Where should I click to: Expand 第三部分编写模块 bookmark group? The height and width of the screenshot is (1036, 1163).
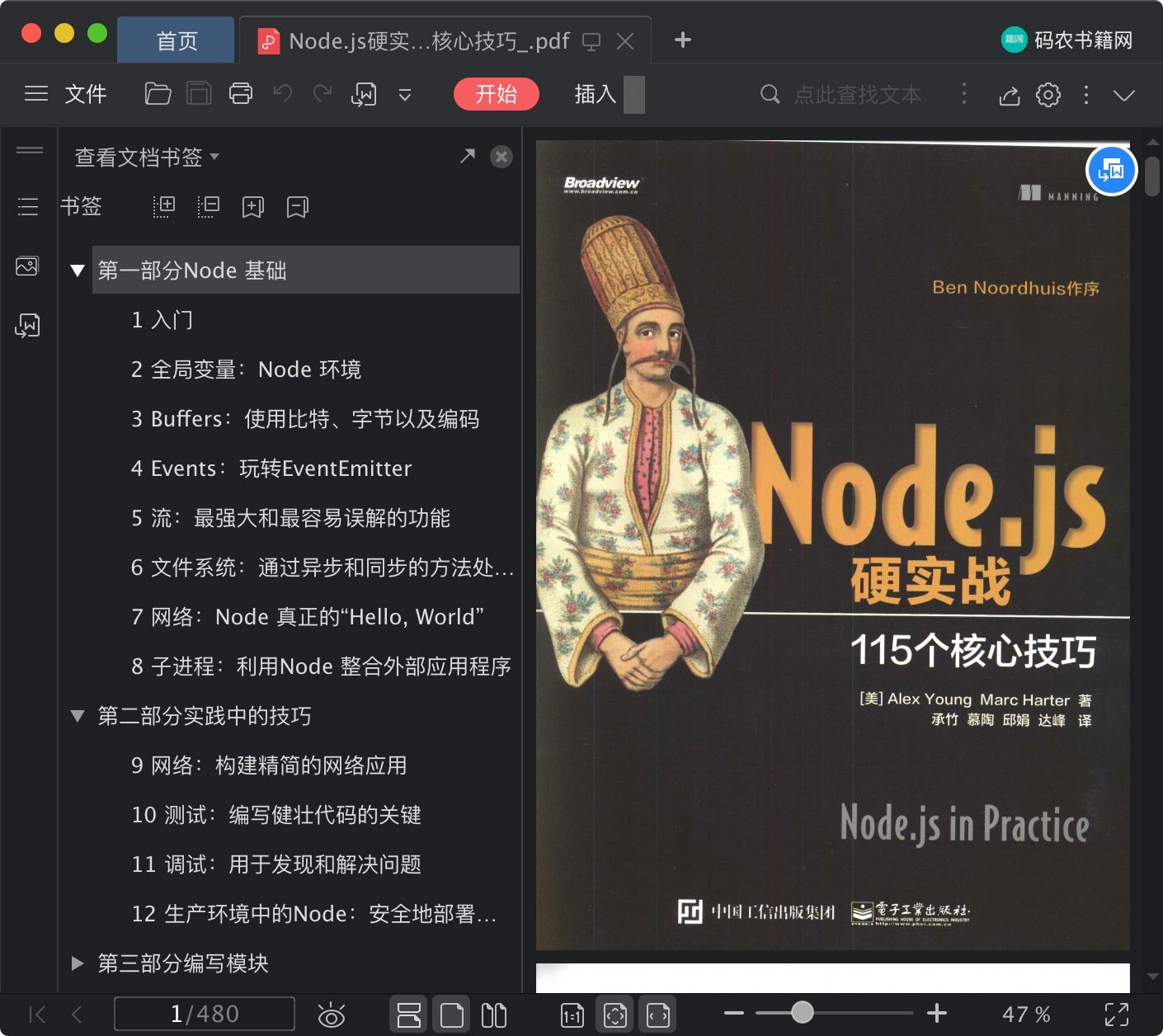pos(78,963)
